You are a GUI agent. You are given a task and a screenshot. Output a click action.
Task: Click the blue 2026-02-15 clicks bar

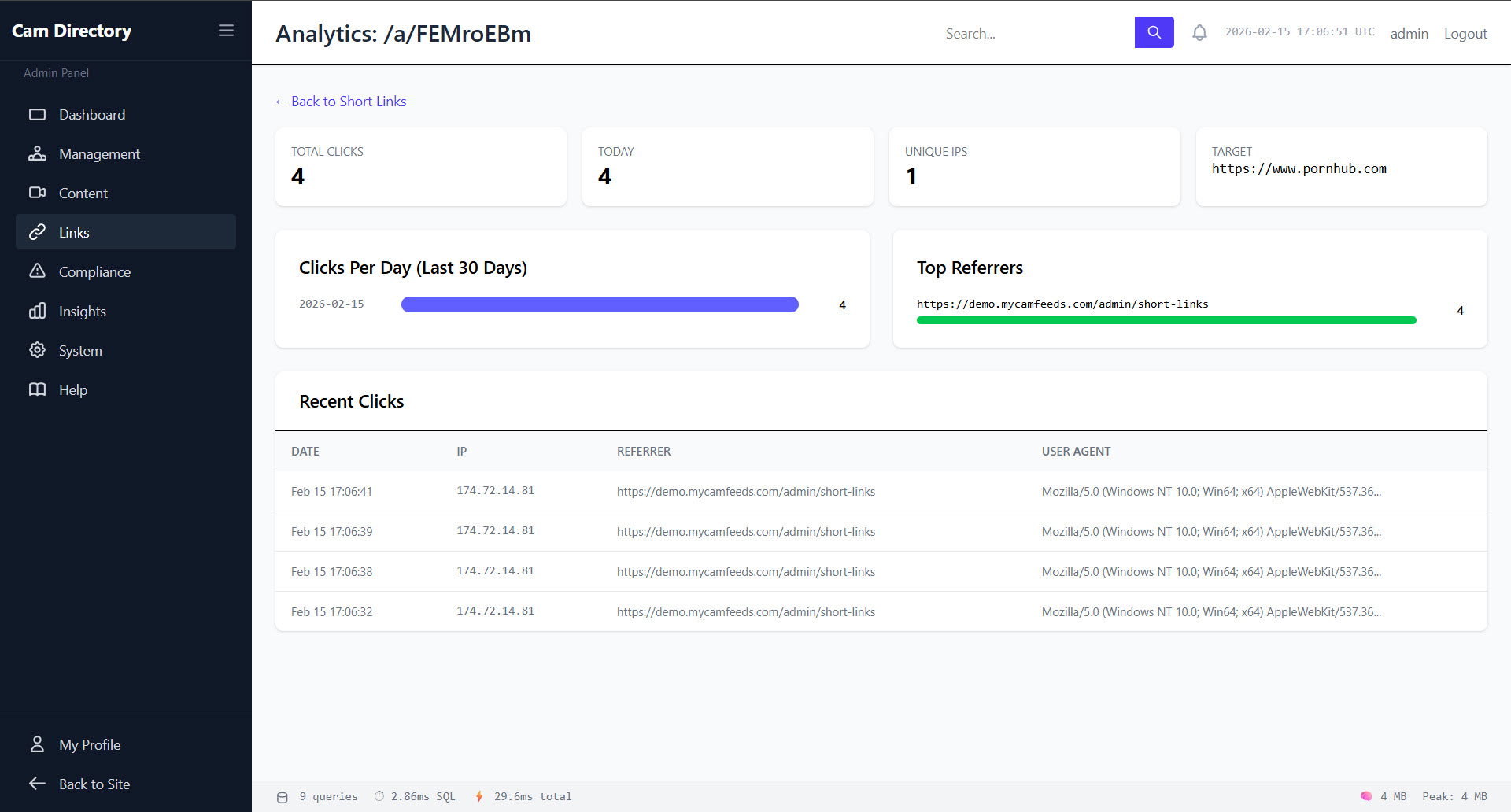click(x=600, y=305)
